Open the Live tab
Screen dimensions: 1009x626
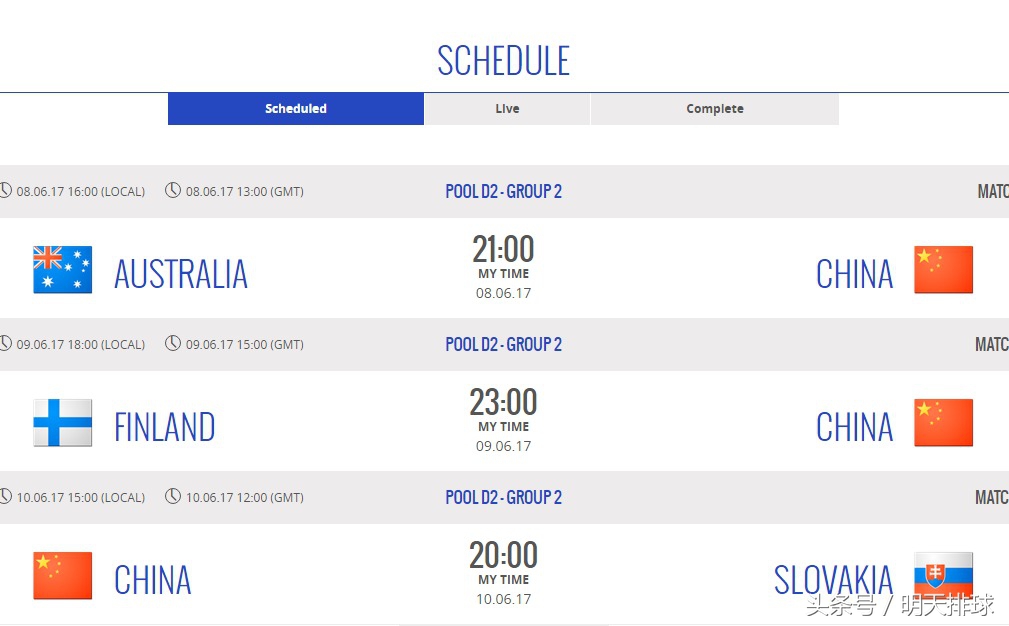(507, 109)
